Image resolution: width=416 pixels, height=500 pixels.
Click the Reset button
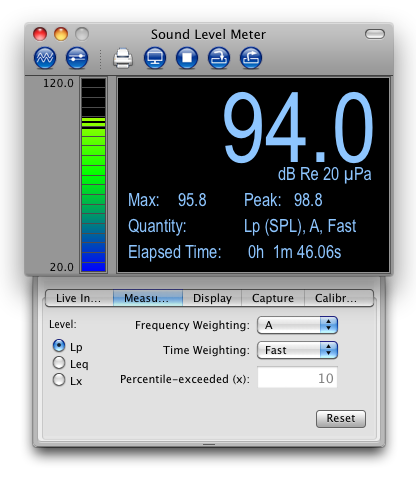coord(341,419)
